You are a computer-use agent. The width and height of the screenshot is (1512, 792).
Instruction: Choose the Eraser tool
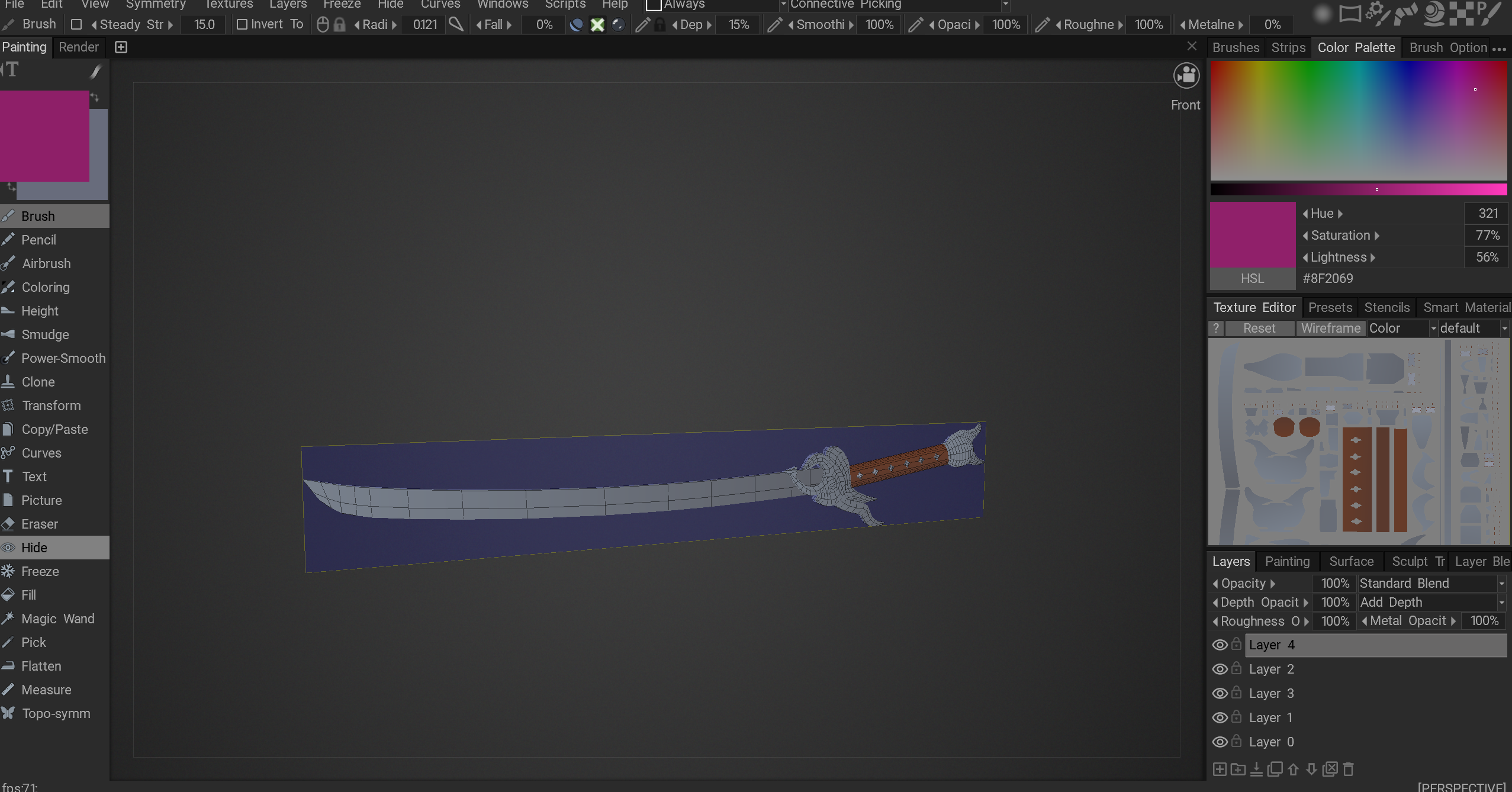[x=39, y=524]
